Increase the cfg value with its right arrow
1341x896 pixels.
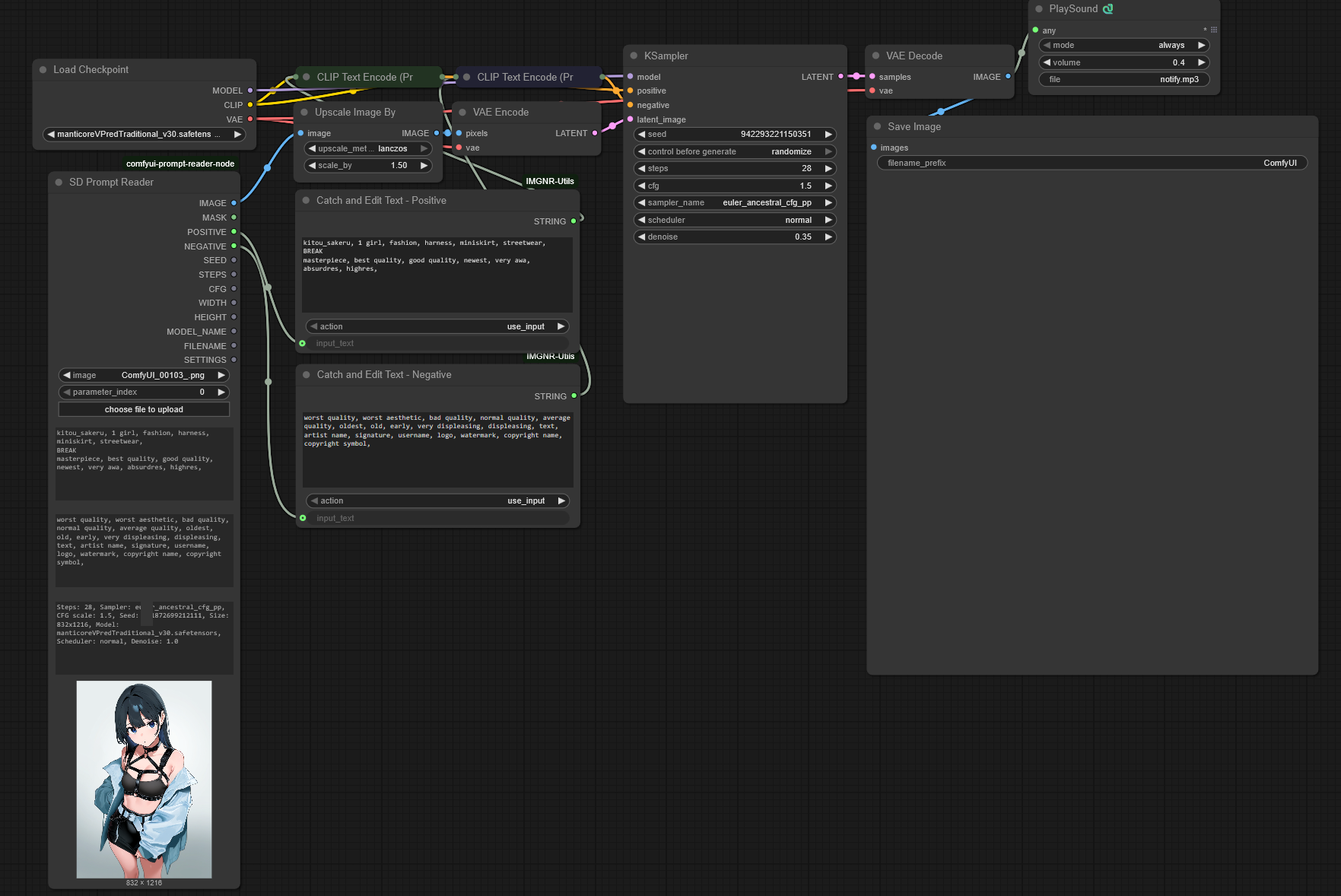pos(828,186)
